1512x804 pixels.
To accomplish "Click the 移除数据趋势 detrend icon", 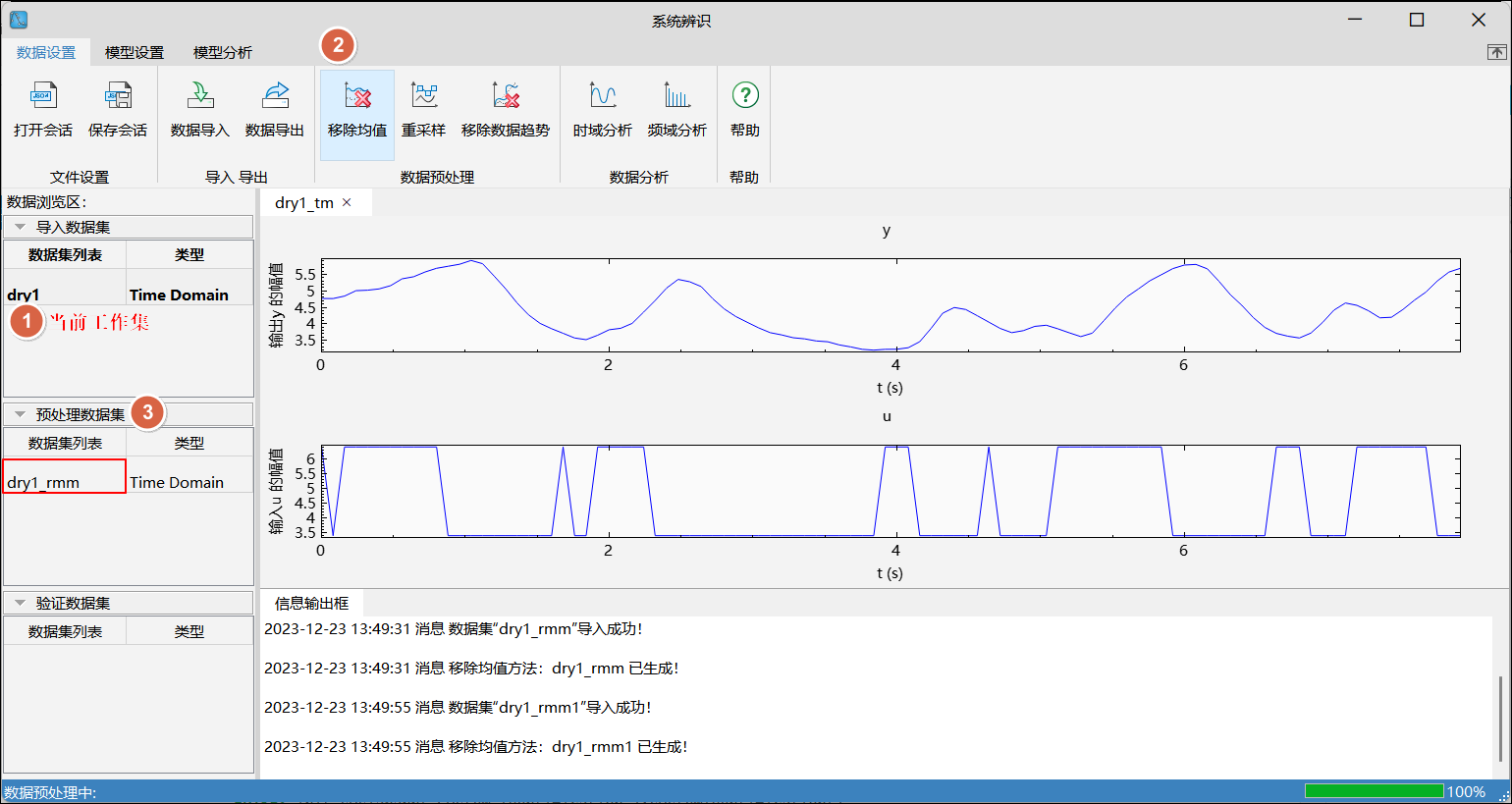I will (x=506, y=97).
